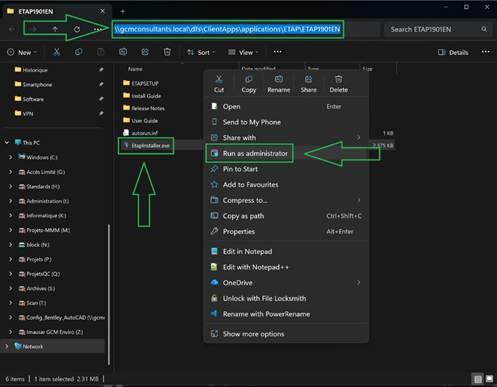Go up one folder level
497x387 pixels.
[55, 29]
